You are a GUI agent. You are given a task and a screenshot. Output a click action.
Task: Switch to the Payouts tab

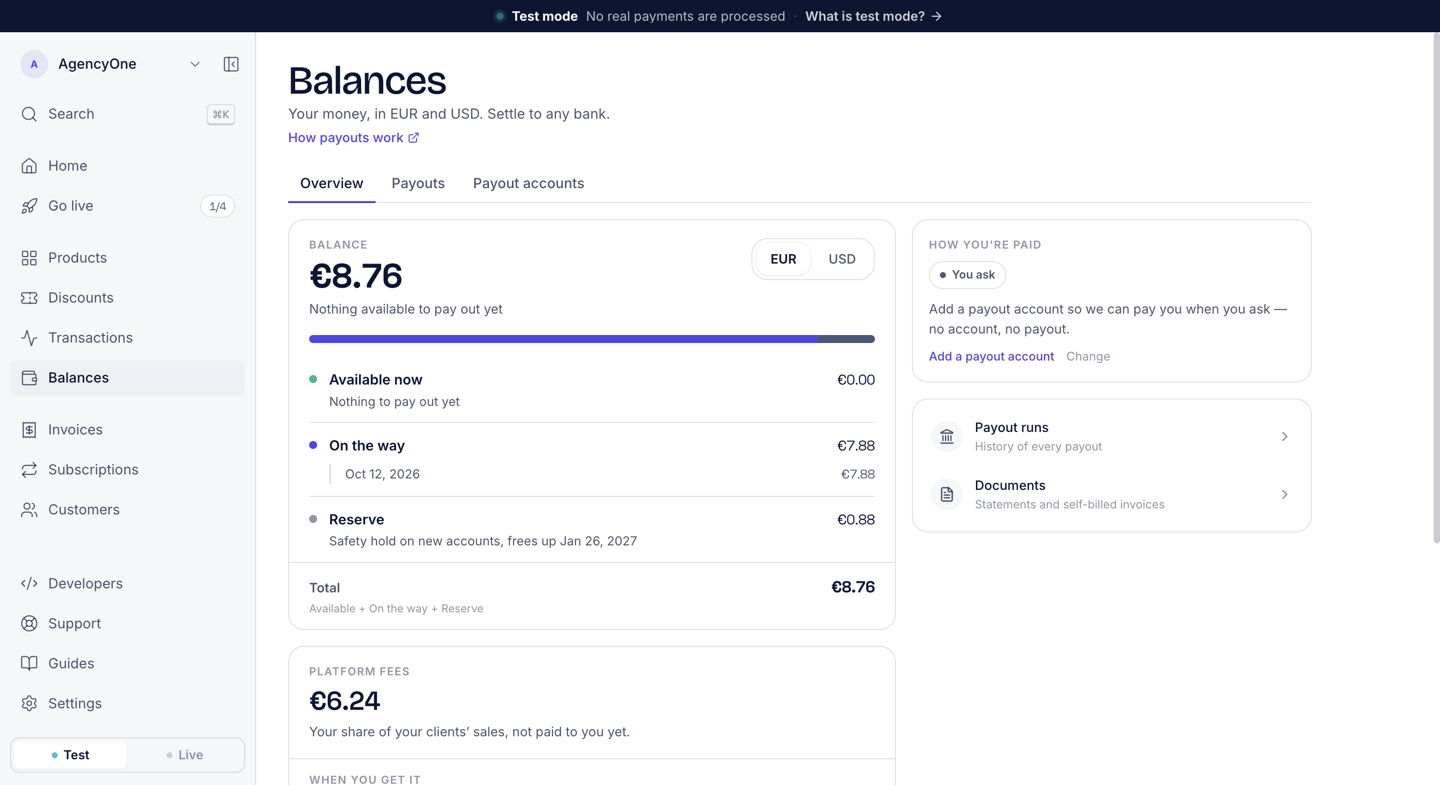(418, 184)
